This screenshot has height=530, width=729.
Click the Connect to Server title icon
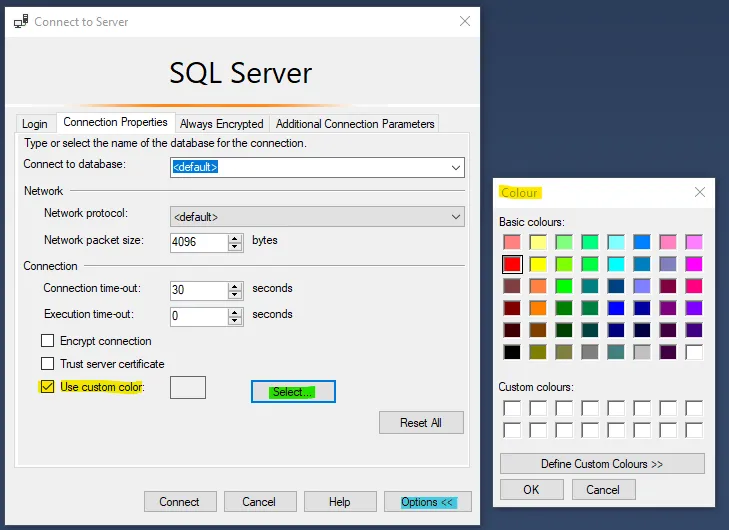[x=21, y=21]
